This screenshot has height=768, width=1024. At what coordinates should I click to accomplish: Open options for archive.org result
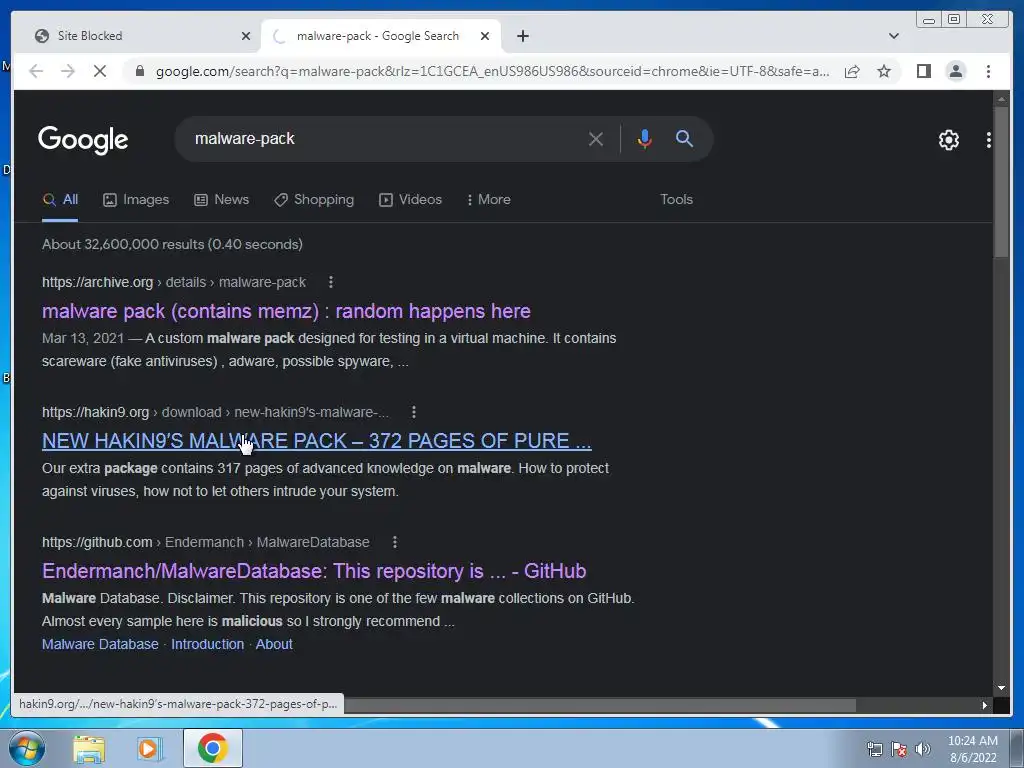pos(330,282)
